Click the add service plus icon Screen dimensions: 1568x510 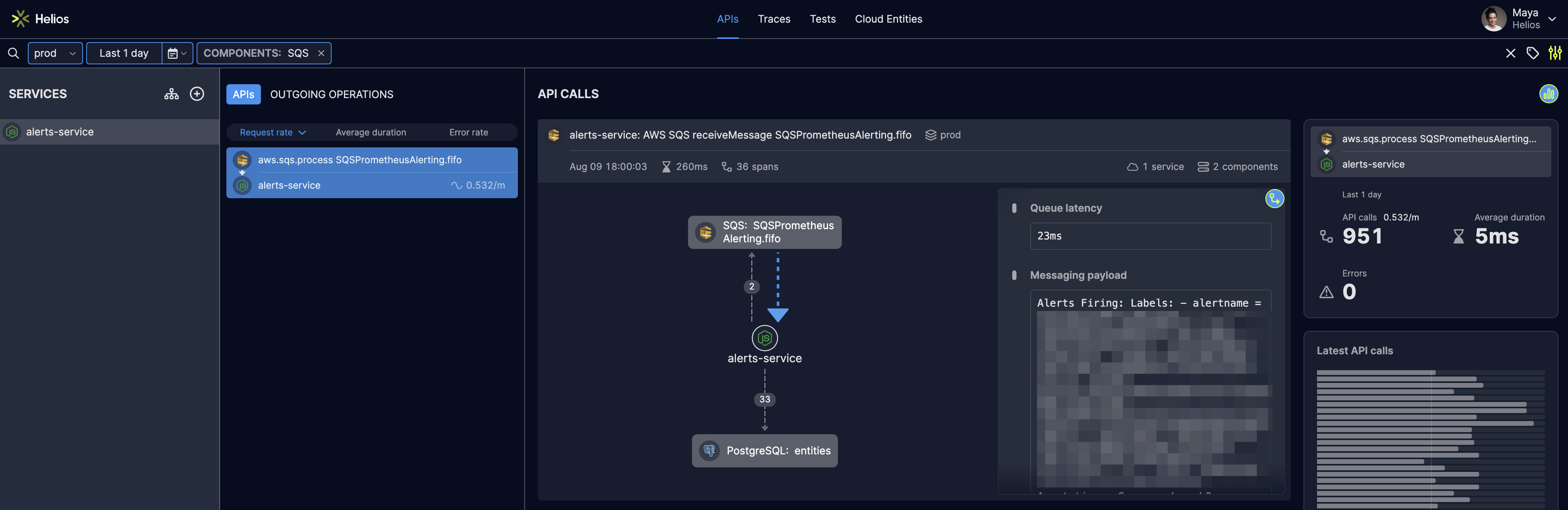tap(197, 94)
